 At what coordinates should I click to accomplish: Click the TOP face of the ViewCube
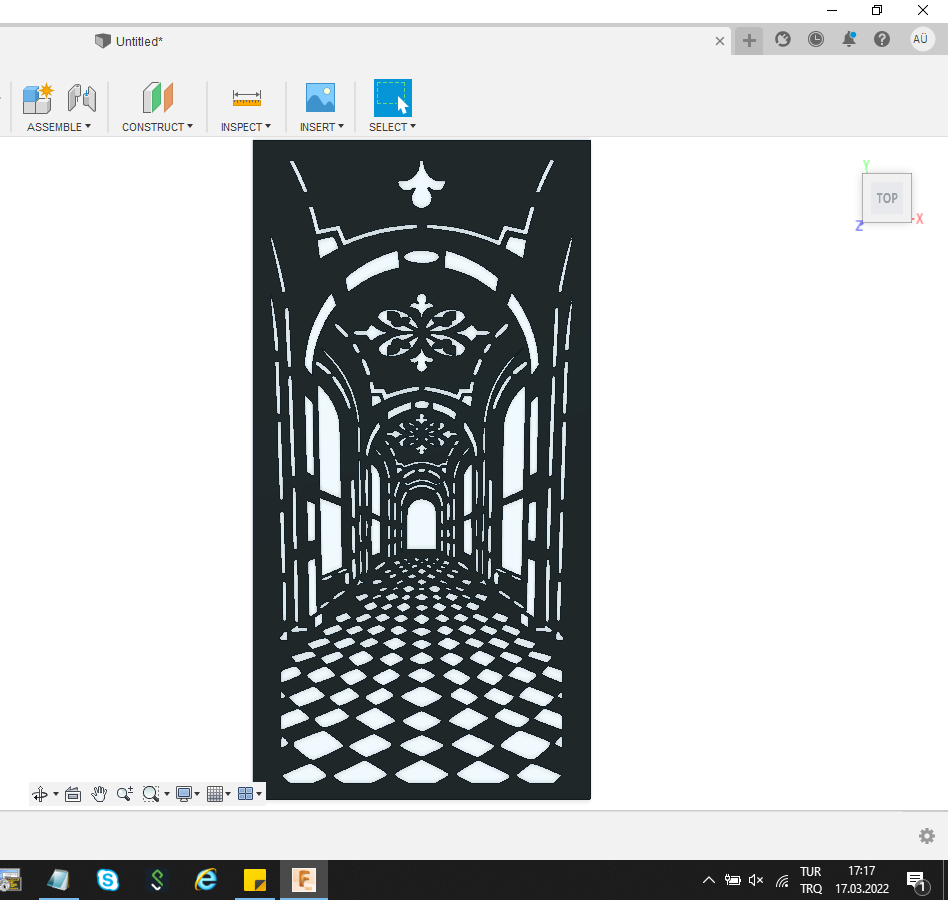(x=886, y=198)
